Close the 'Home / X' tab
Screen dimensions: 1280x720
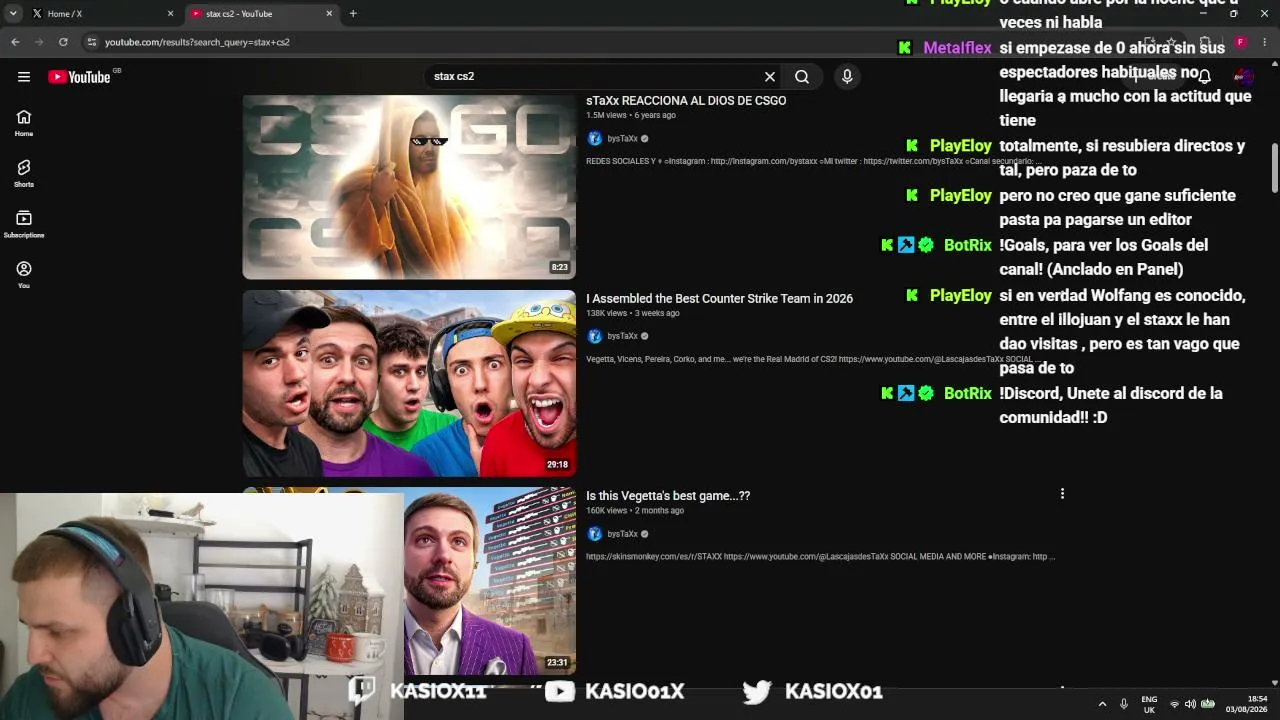170,14
